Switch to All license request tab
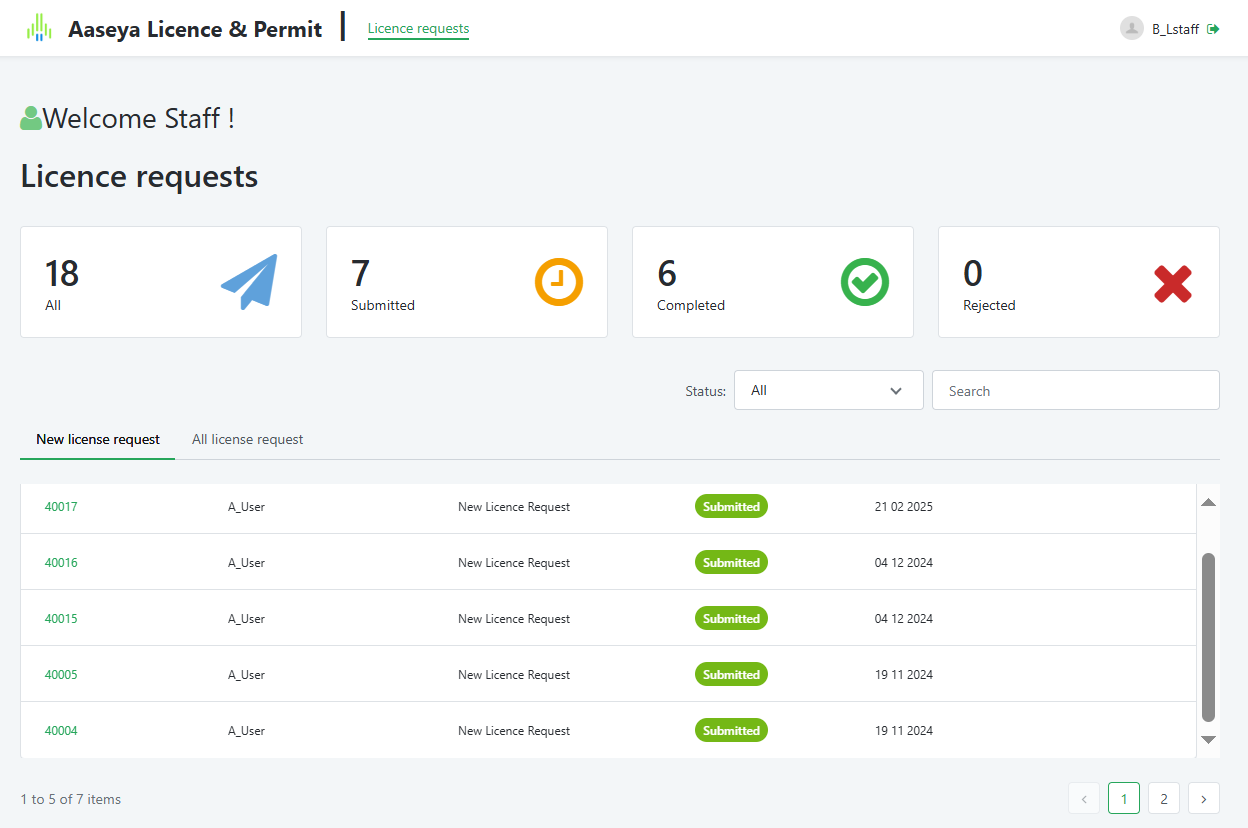This screenshot has width=1248, height=828. pos(247,439)
